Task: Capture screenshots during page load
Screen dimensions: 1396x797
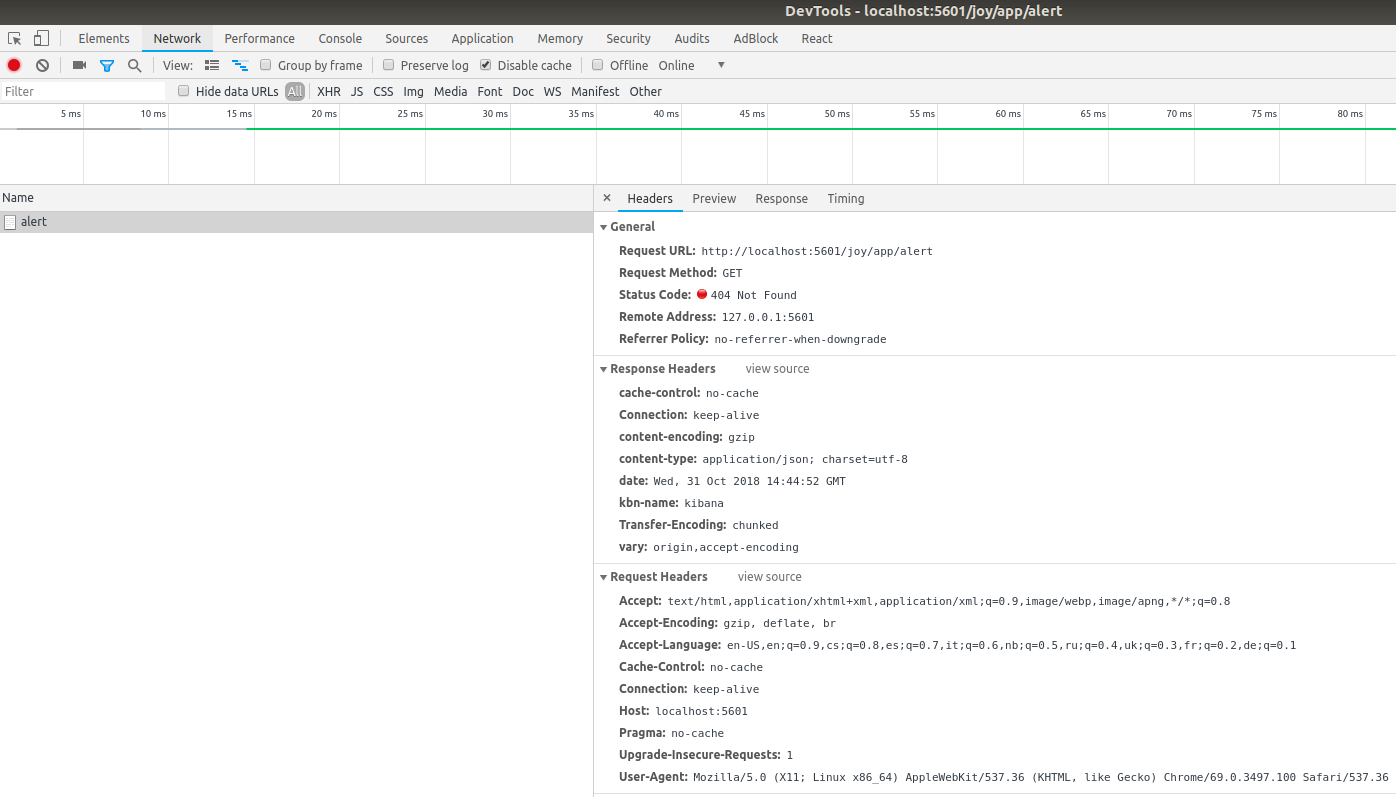Action: point(79,64)
